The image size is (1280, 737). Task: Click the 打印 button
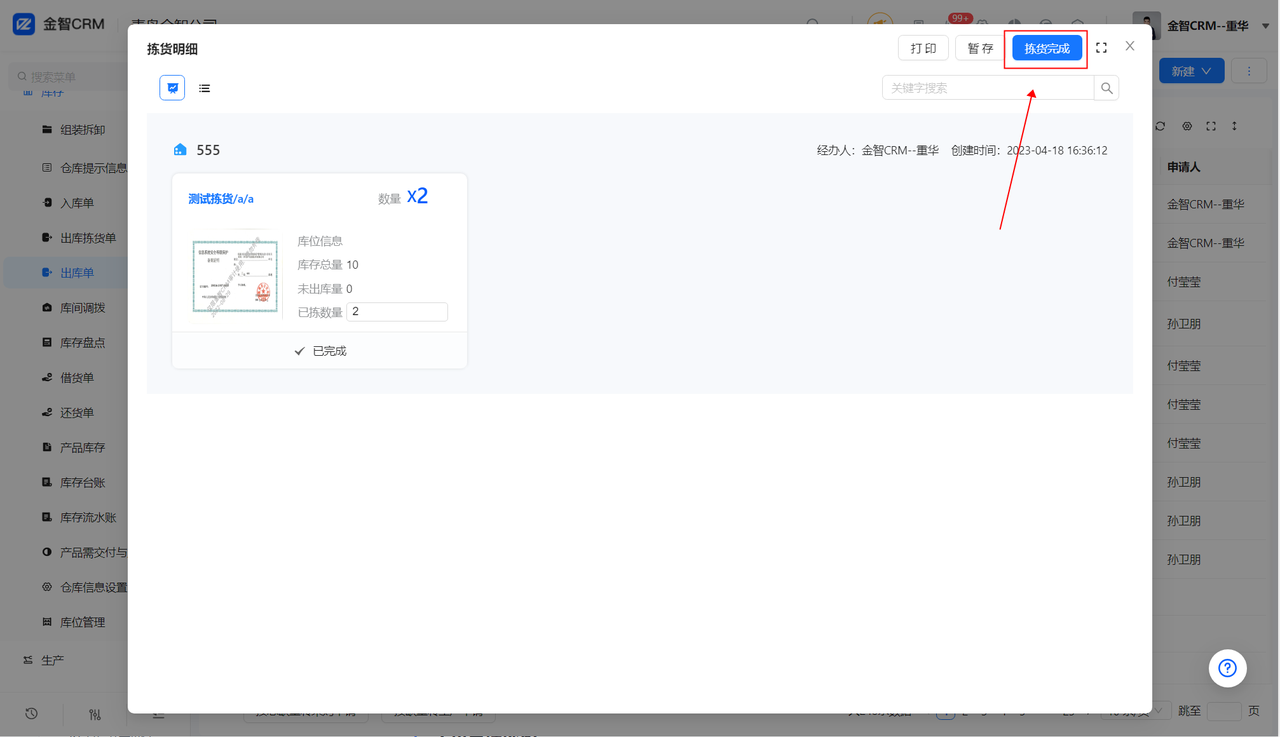923,48
